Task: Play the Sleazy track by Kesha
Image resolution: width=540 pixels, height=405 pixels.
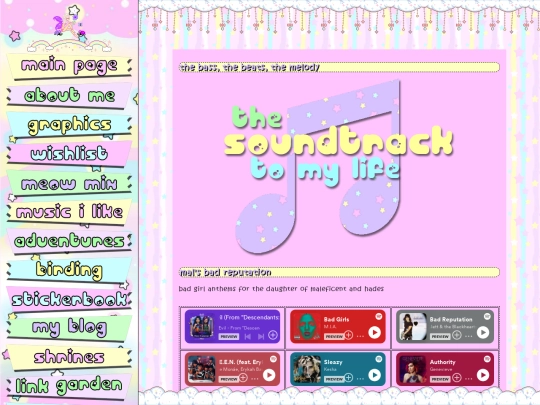Action: pyautogui.click(x=374, y=375)
